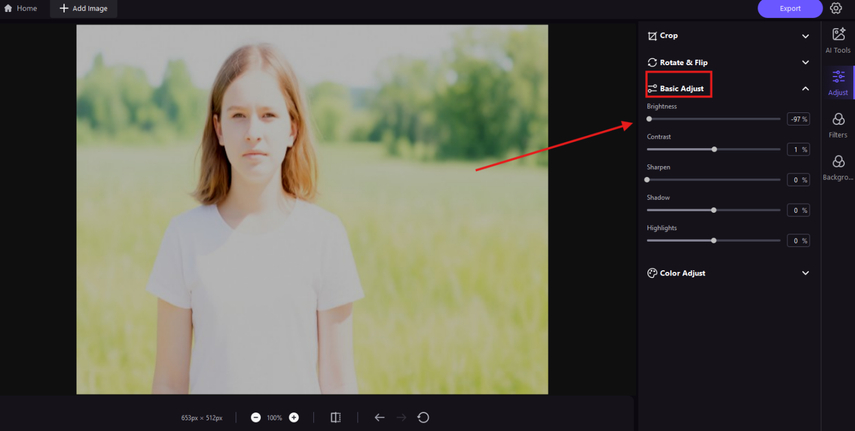Click the Shadow slider handle
This screenshot has height=431, width=855.
(x=714, y=210)
